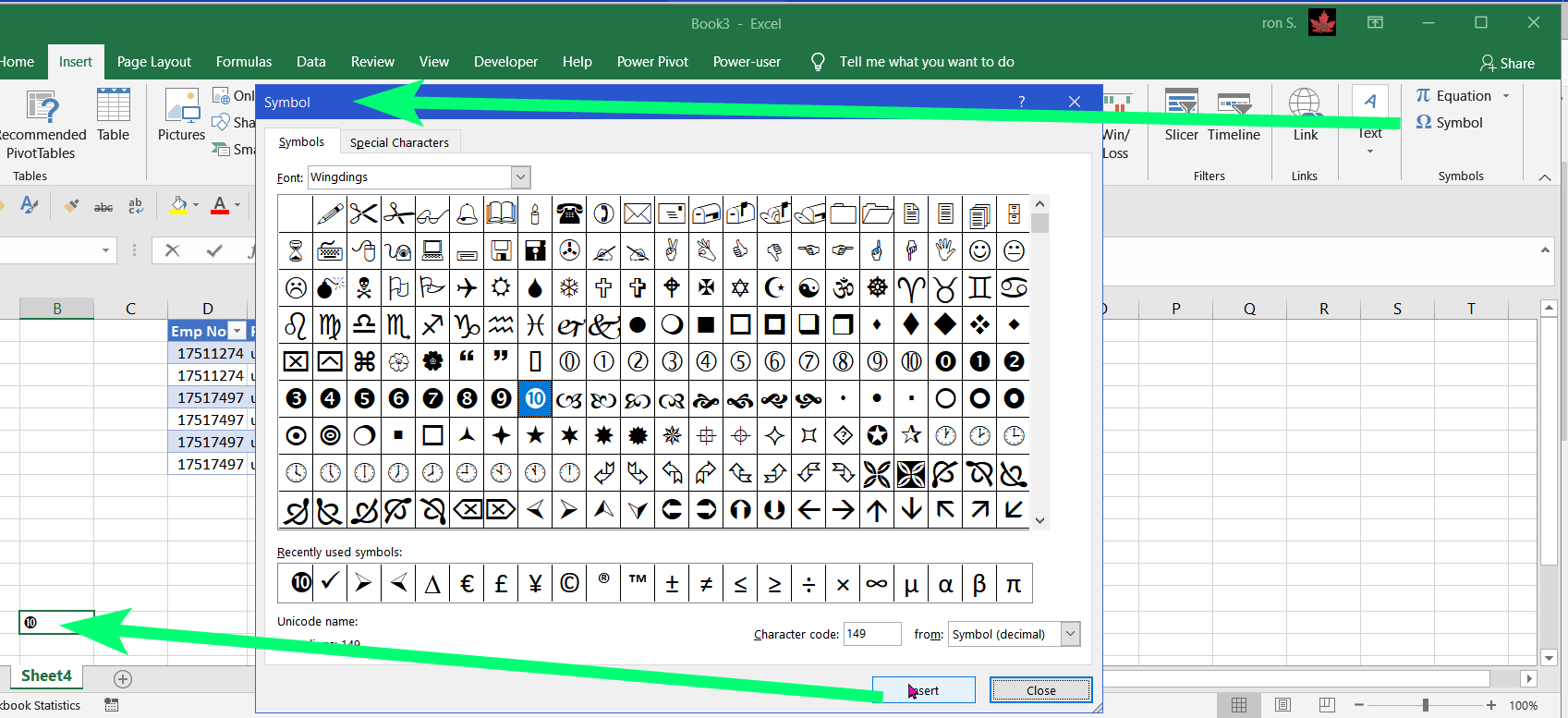Screen dimensions: 1568x718
Task: Click the Close button in Symbol dialog
Action: [x=1040, y=690]
